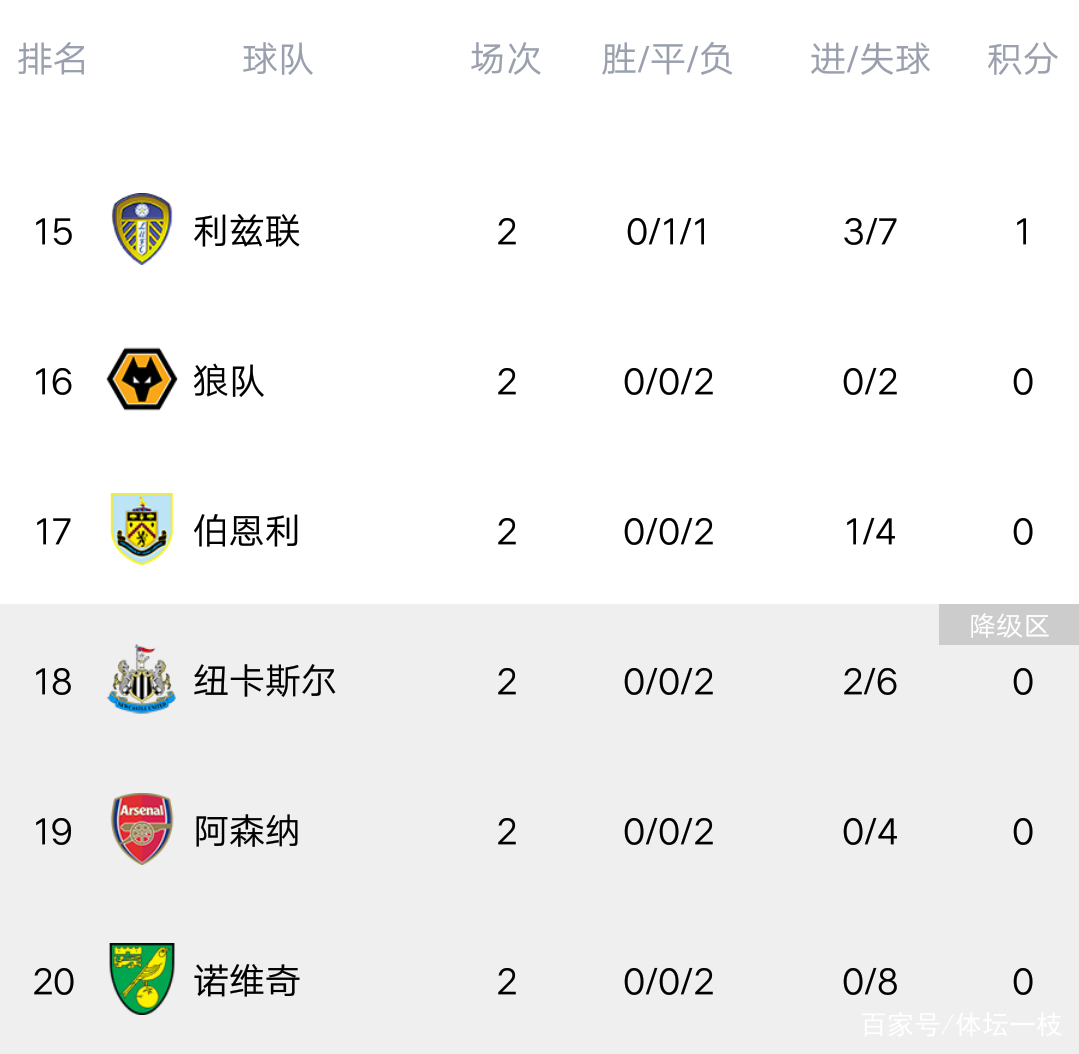Open team name 狼队

point(228,381)
